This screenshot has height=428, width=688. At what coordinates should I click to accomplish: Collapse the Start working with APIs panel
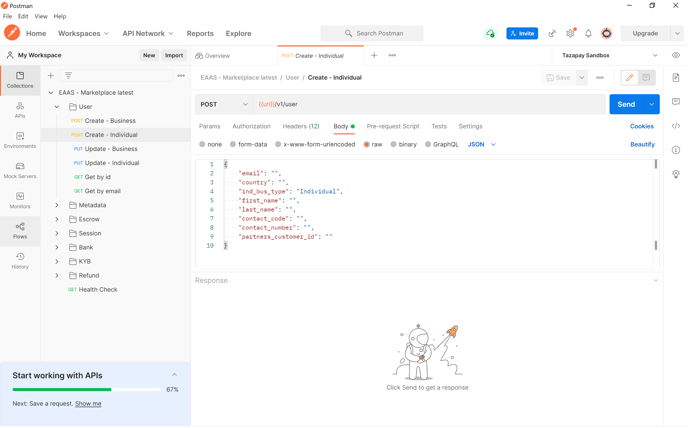(x=174, y=375)
